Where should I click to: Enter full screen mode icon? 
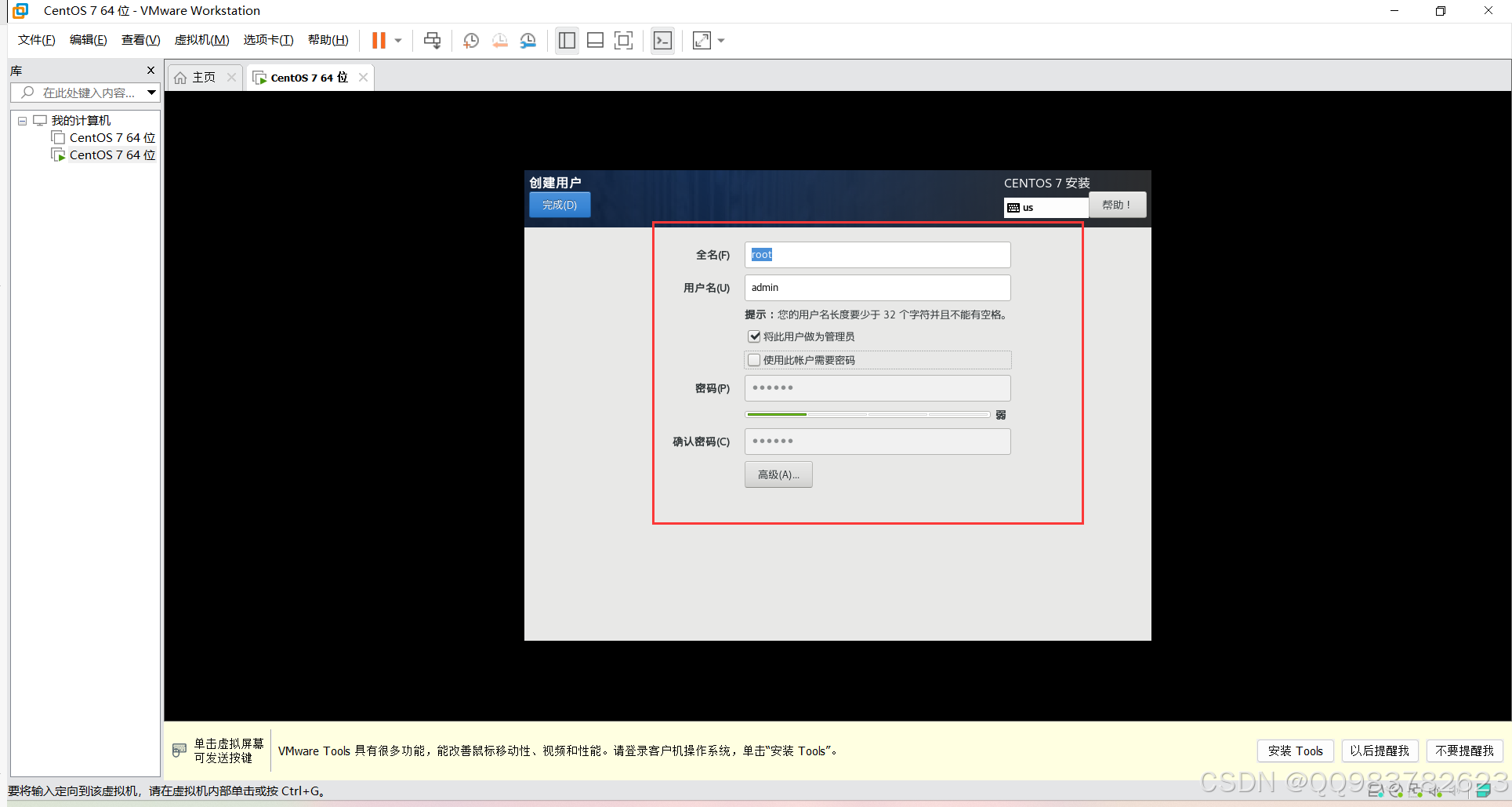click(x=624, y=41)
